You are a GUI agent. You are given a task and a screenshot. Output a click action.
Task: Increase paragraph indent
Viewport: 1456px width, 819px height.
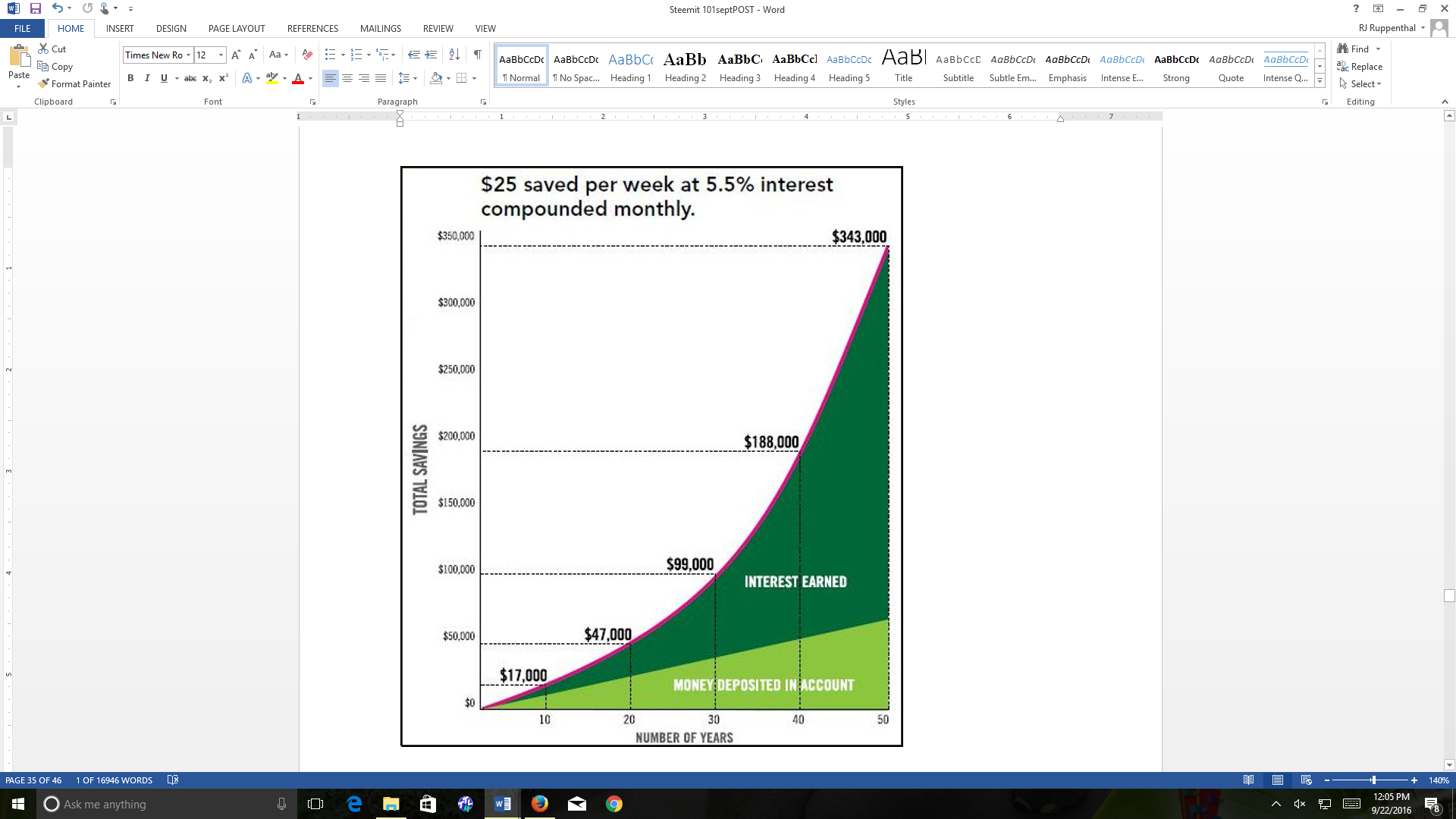pos(431,55)
